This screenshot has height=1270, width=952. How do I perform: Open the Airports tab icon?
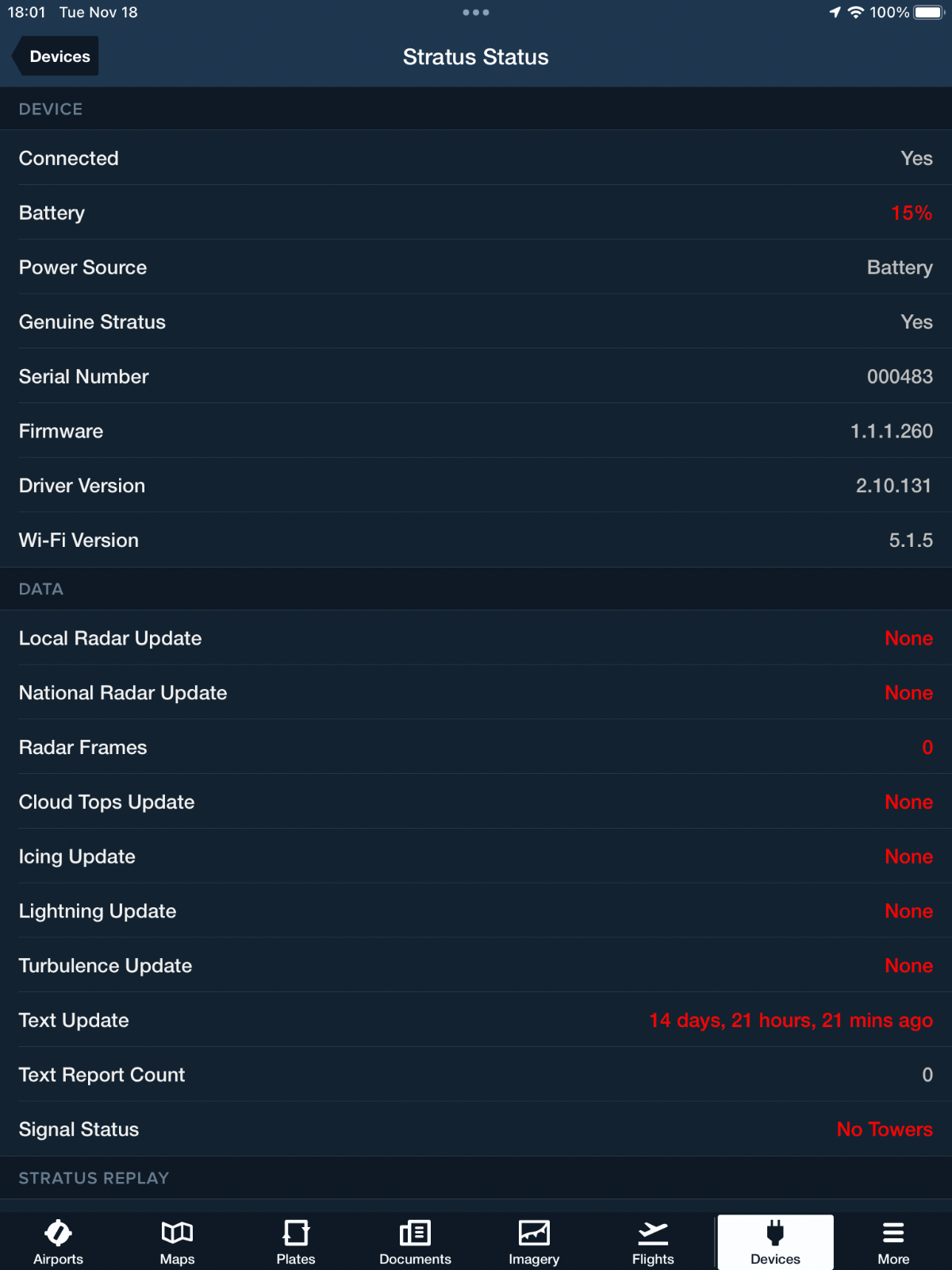point(58,1233)
